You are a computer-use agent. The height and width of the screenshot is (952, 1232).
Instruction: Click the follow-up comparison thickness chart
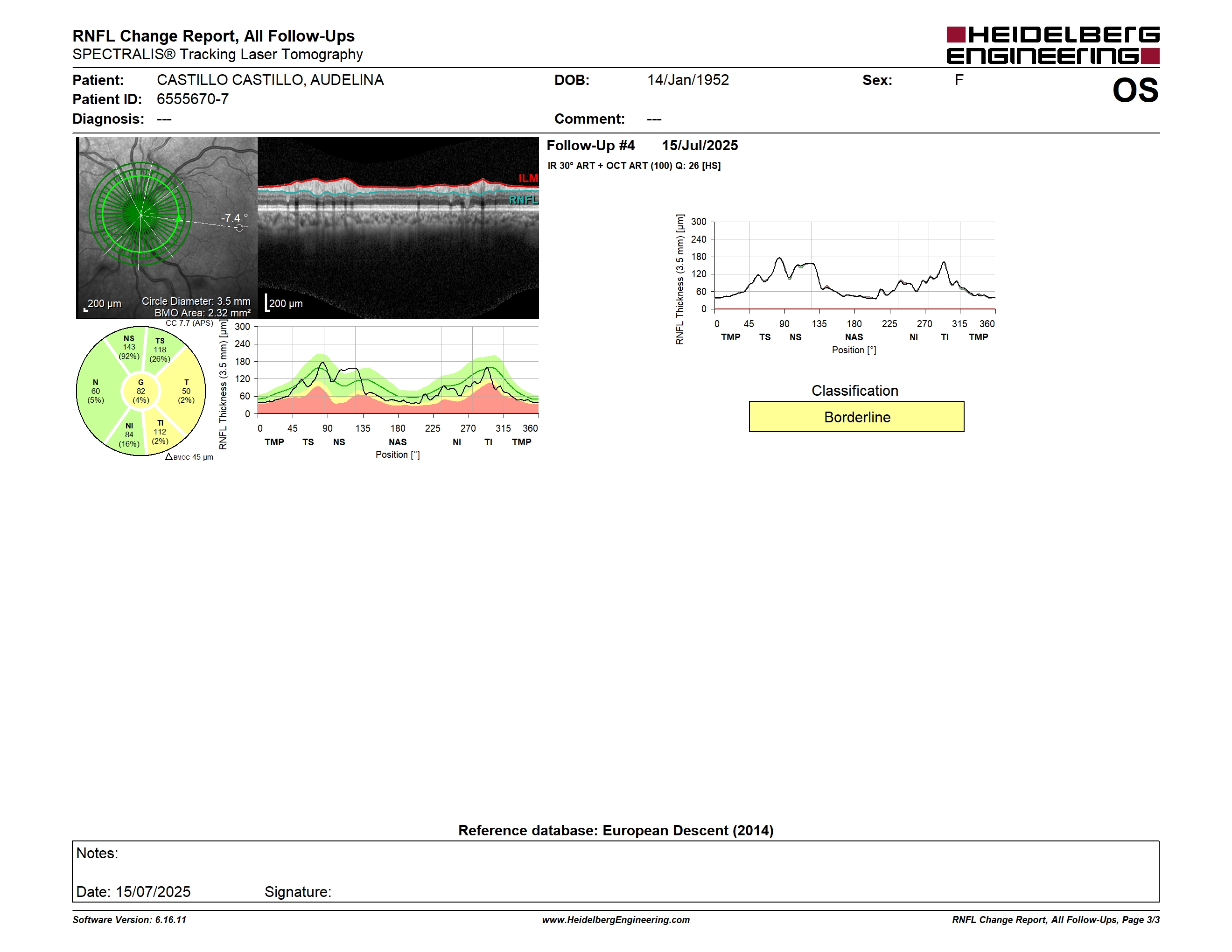(836, 284)
